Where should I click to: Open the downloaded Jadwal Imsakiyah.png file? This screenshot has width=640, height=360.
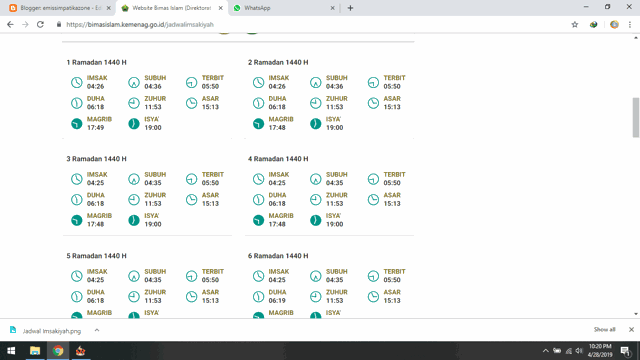click(x=51, y=331)
